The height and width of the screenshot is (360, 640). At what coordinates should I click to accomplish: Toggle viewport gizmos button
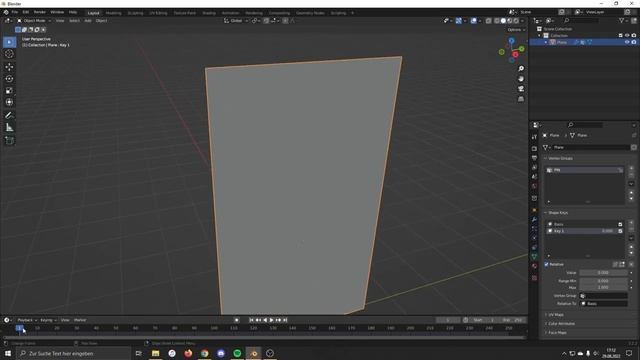(x=458, y=21)
